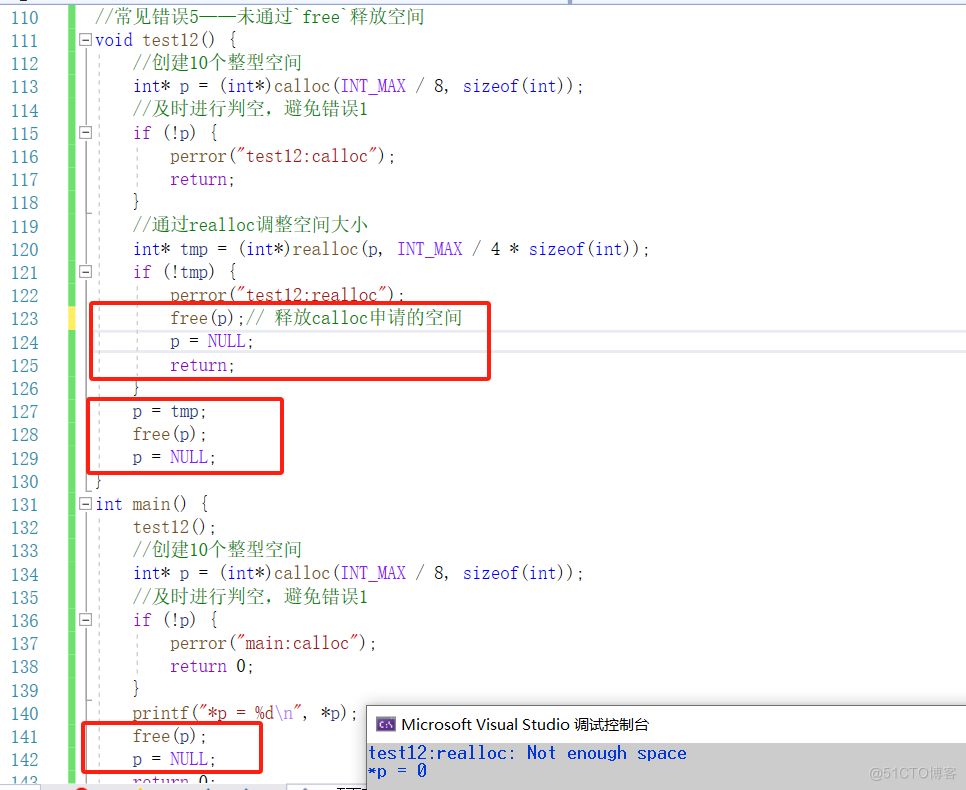Click the test12(); call in main

coord(174,527)
